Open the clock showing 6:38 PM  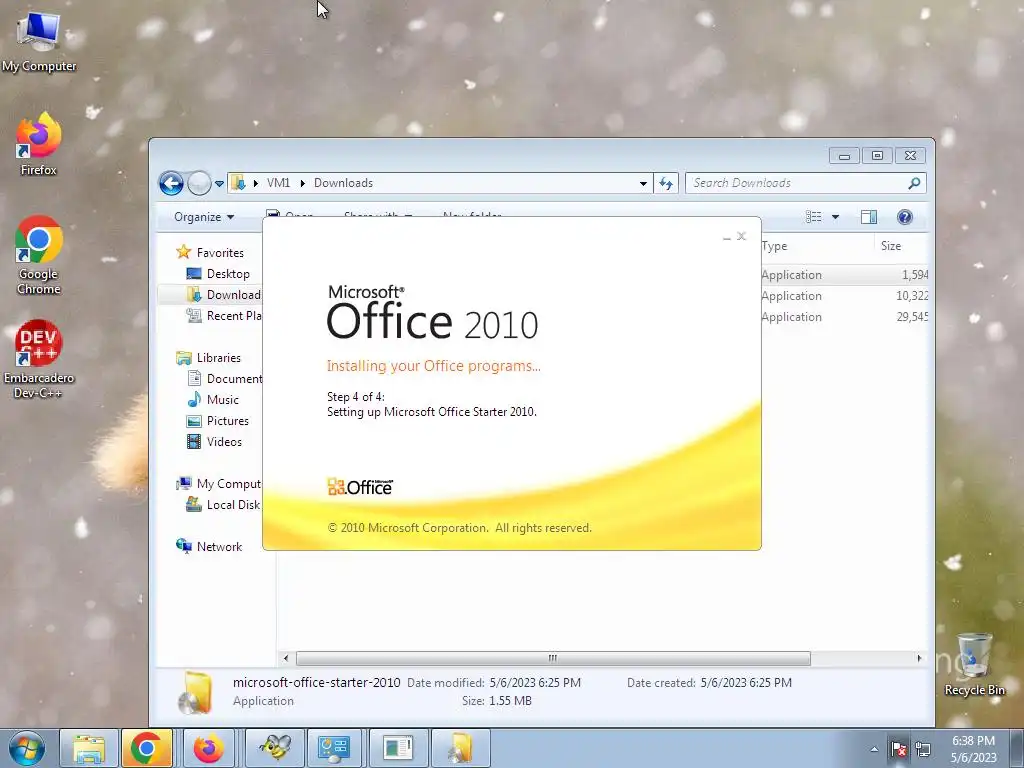[973, 749]
